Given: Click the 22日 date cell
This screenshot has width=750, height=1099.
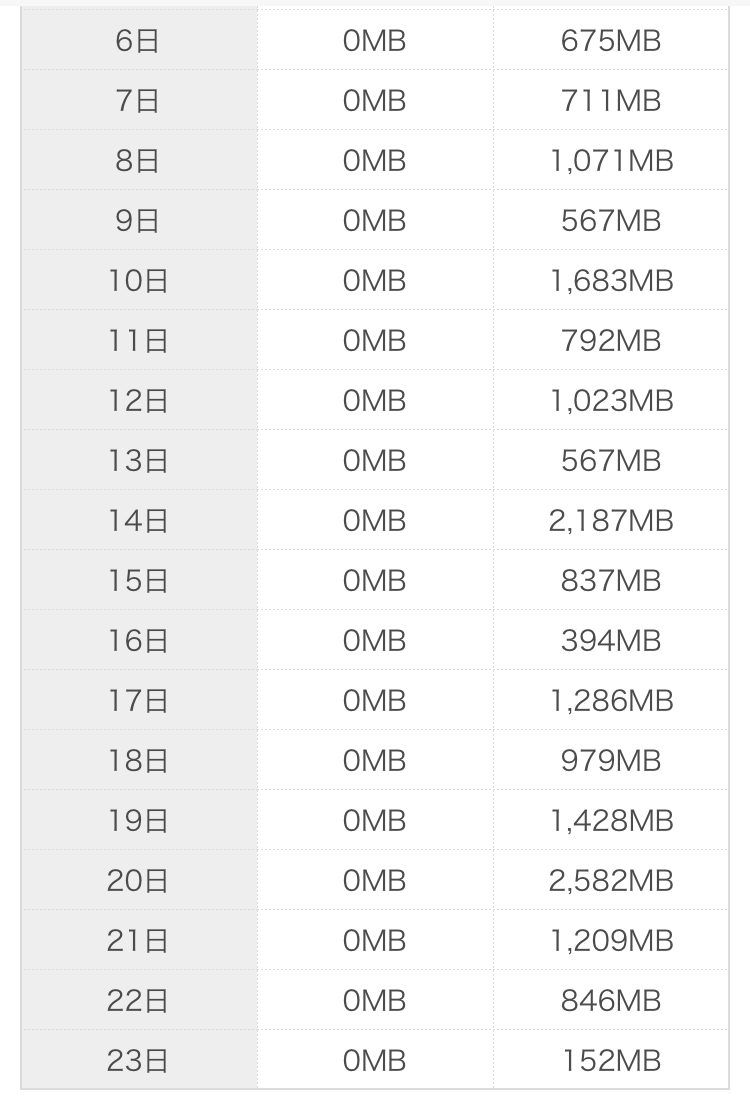Looking at the screenshot, I should pyautogui.click(x=138, y=1001).
